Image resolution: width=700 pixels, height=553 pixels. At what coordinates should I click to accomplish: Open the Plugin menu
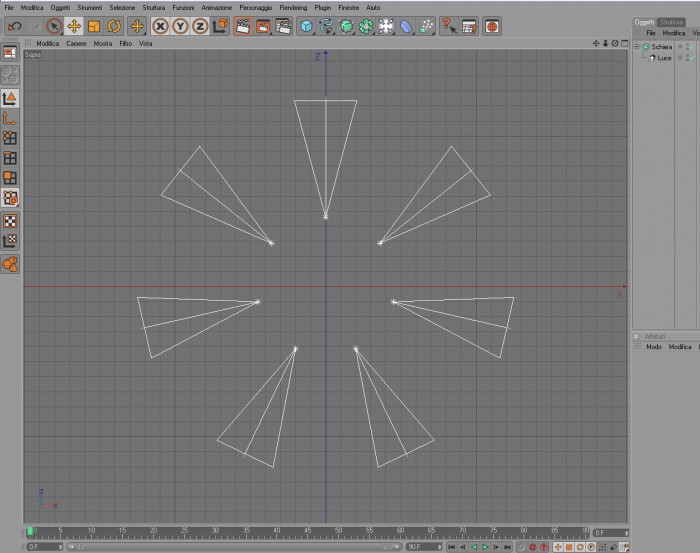point(323,8)
